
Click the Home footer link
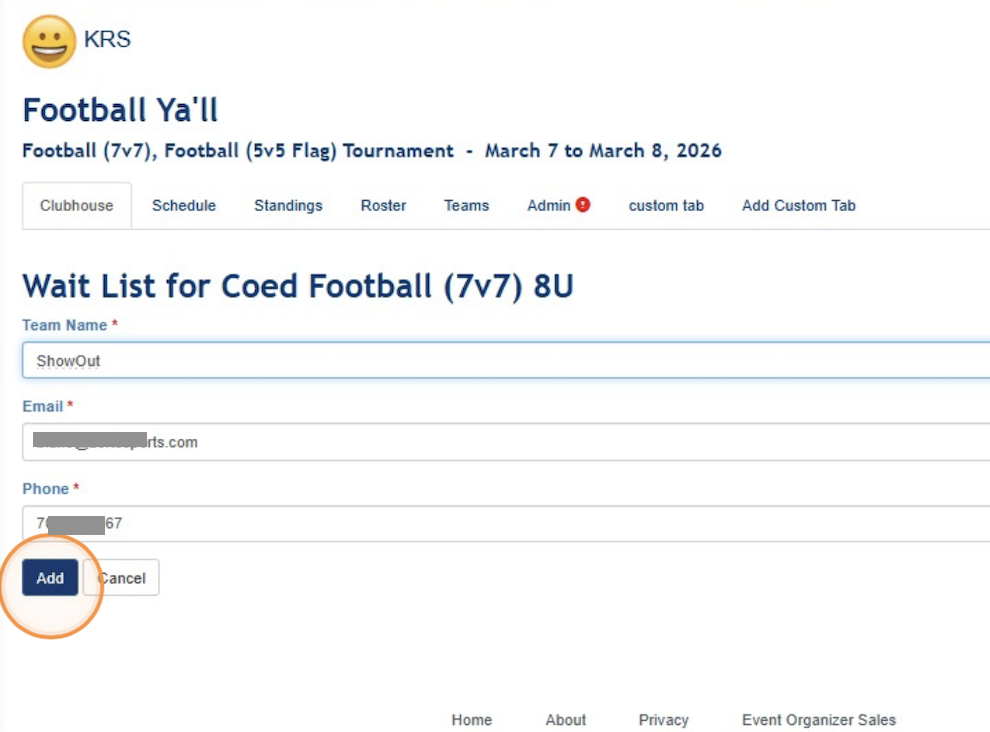pyautogui.click(x=471, y=719)
